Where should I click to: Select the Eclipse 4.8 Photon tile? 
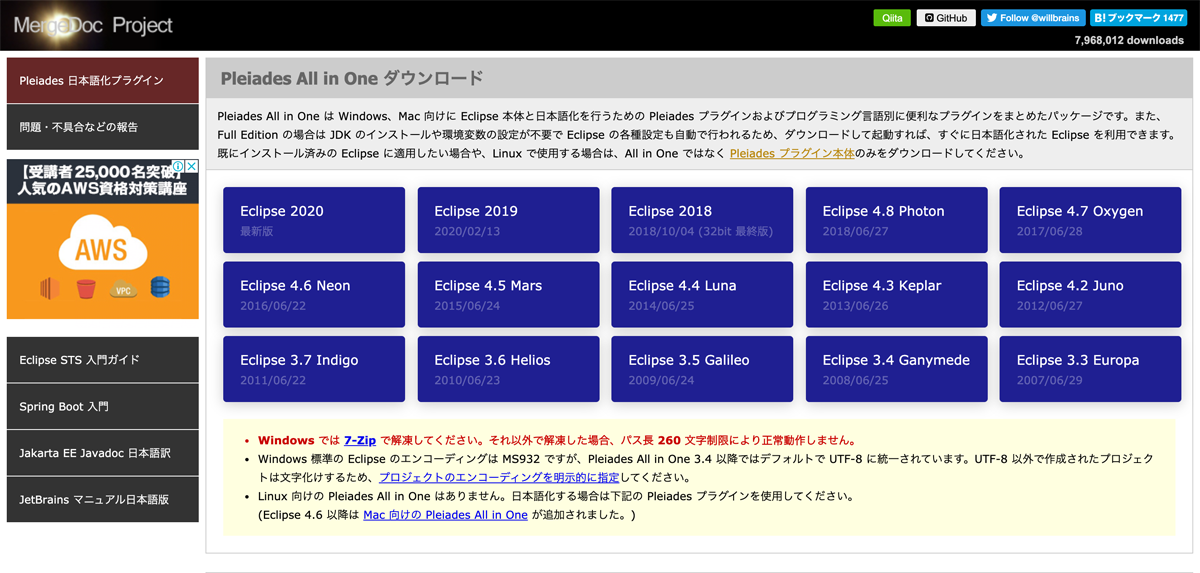coord(896,220)
